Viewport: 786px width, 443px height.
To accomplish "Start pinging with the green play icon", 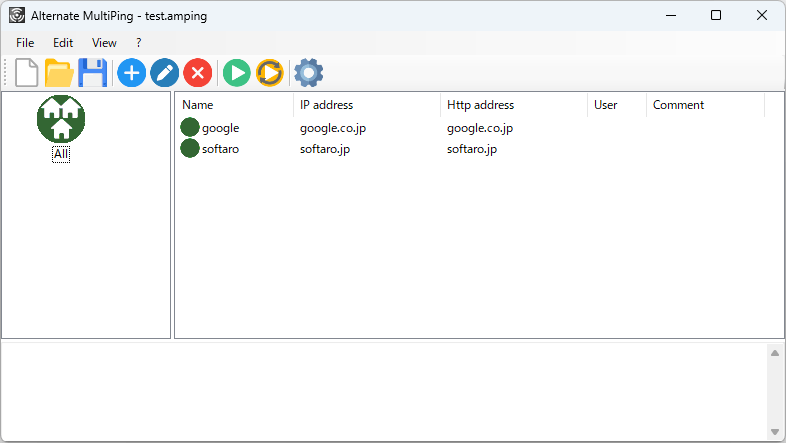I will (x=236, y=72).
